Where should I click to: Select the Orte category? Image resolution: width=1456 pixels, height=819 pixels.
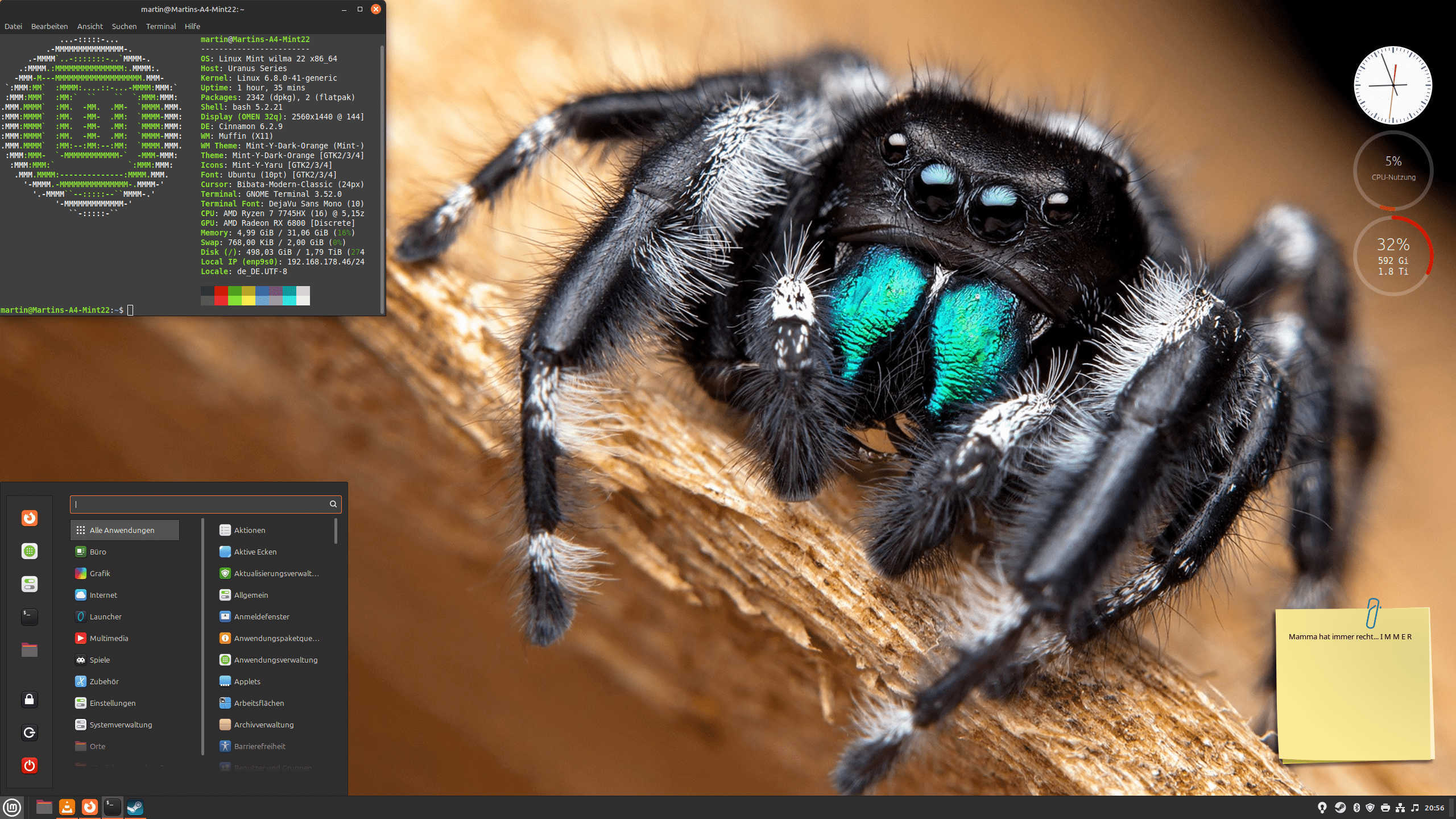(x=125, y=746)
